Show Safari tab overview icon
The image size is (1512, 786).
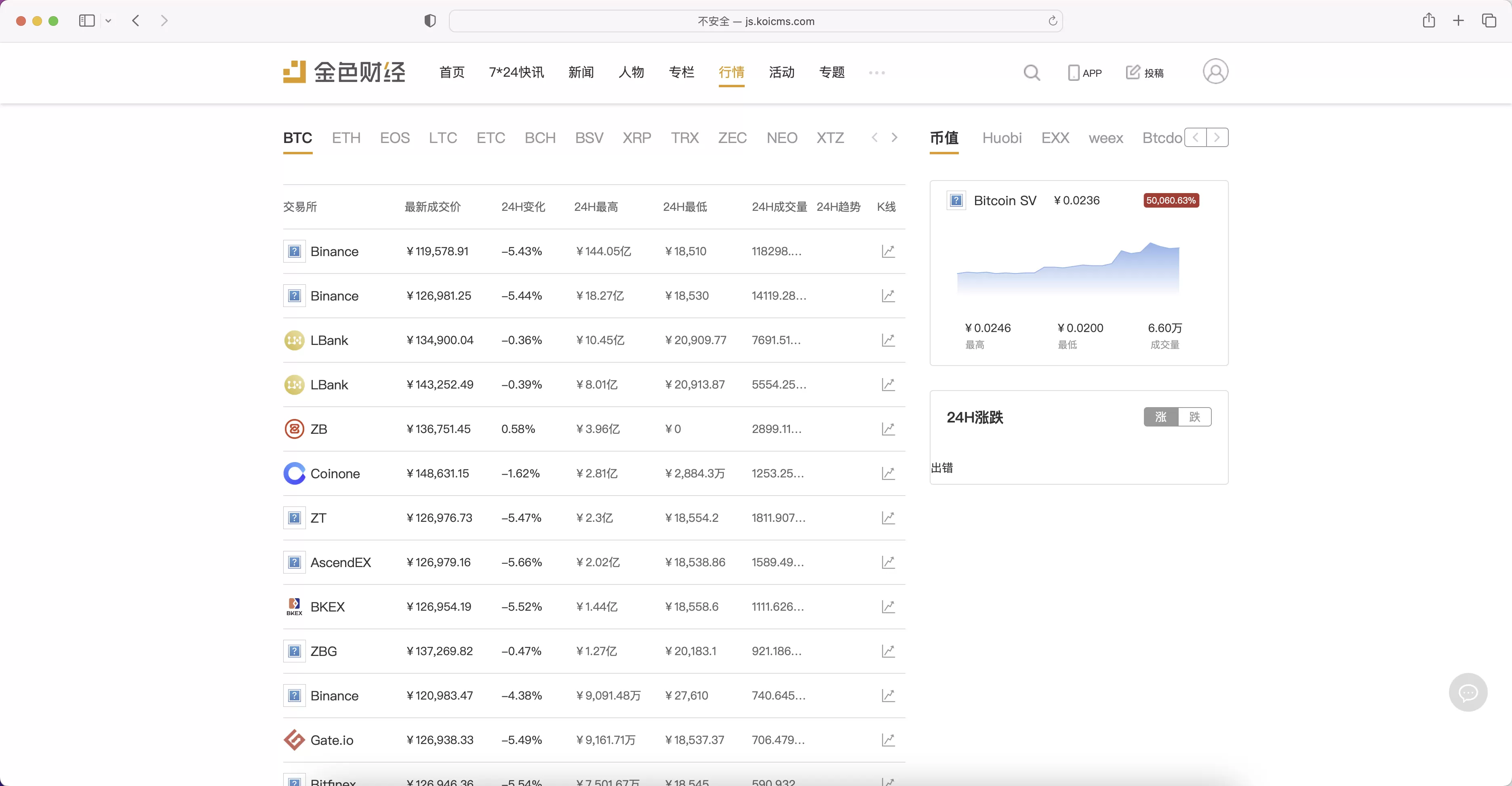click(x=1489, y=21)
